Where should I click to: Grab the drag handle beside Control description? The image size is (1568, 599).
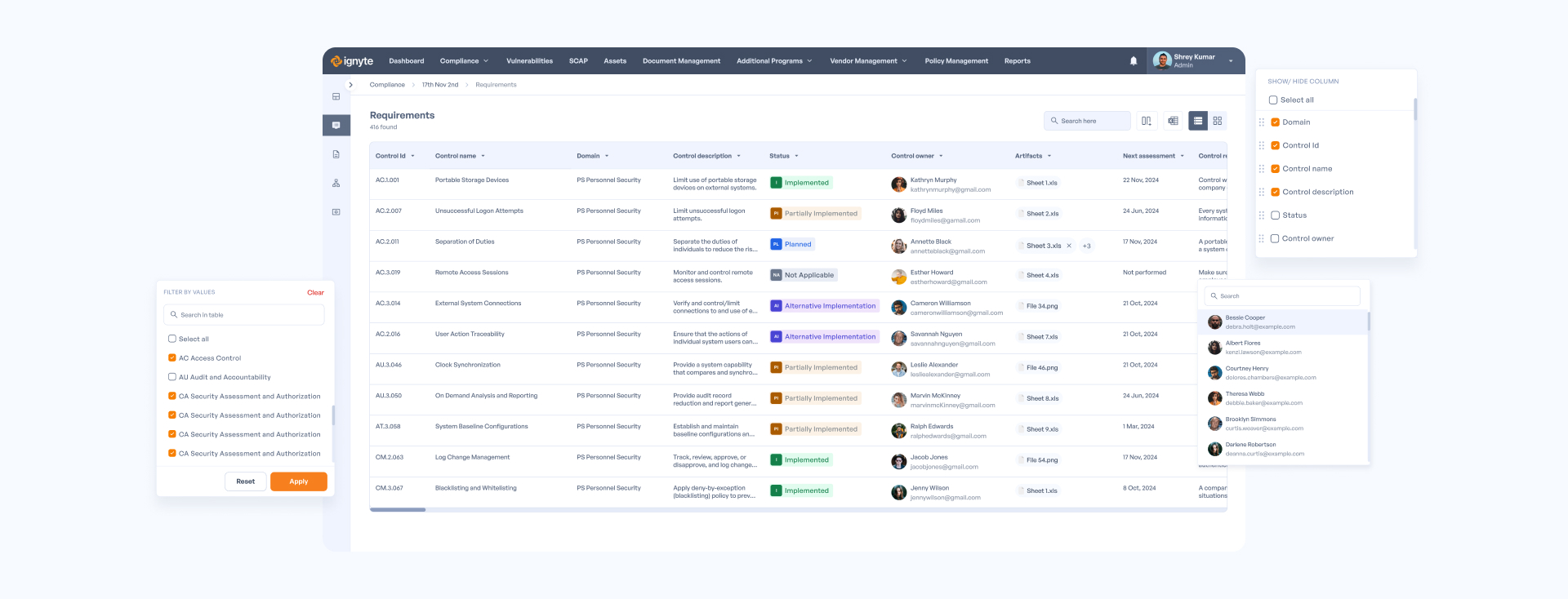1262,192
